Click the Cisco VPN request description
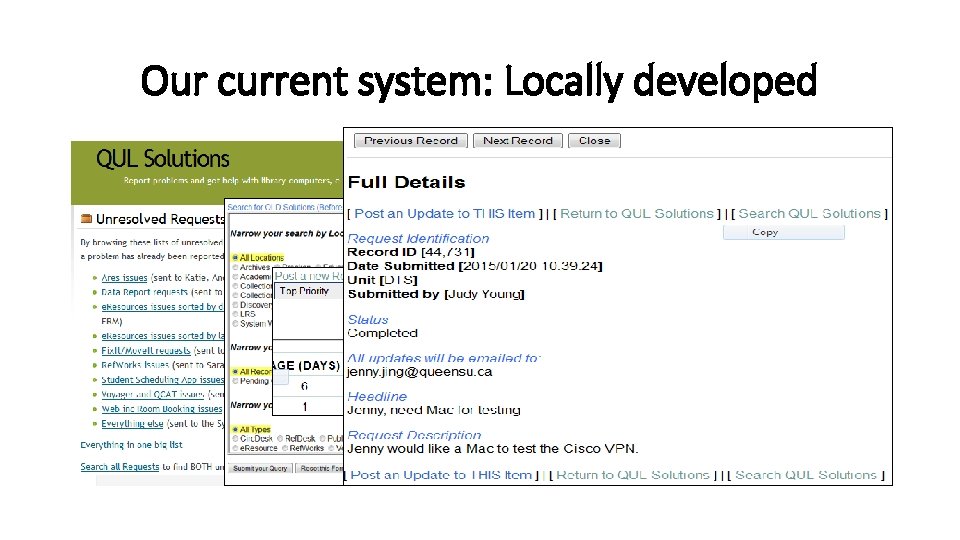Viewport: 960px width, 540px height. coord(493,449)
